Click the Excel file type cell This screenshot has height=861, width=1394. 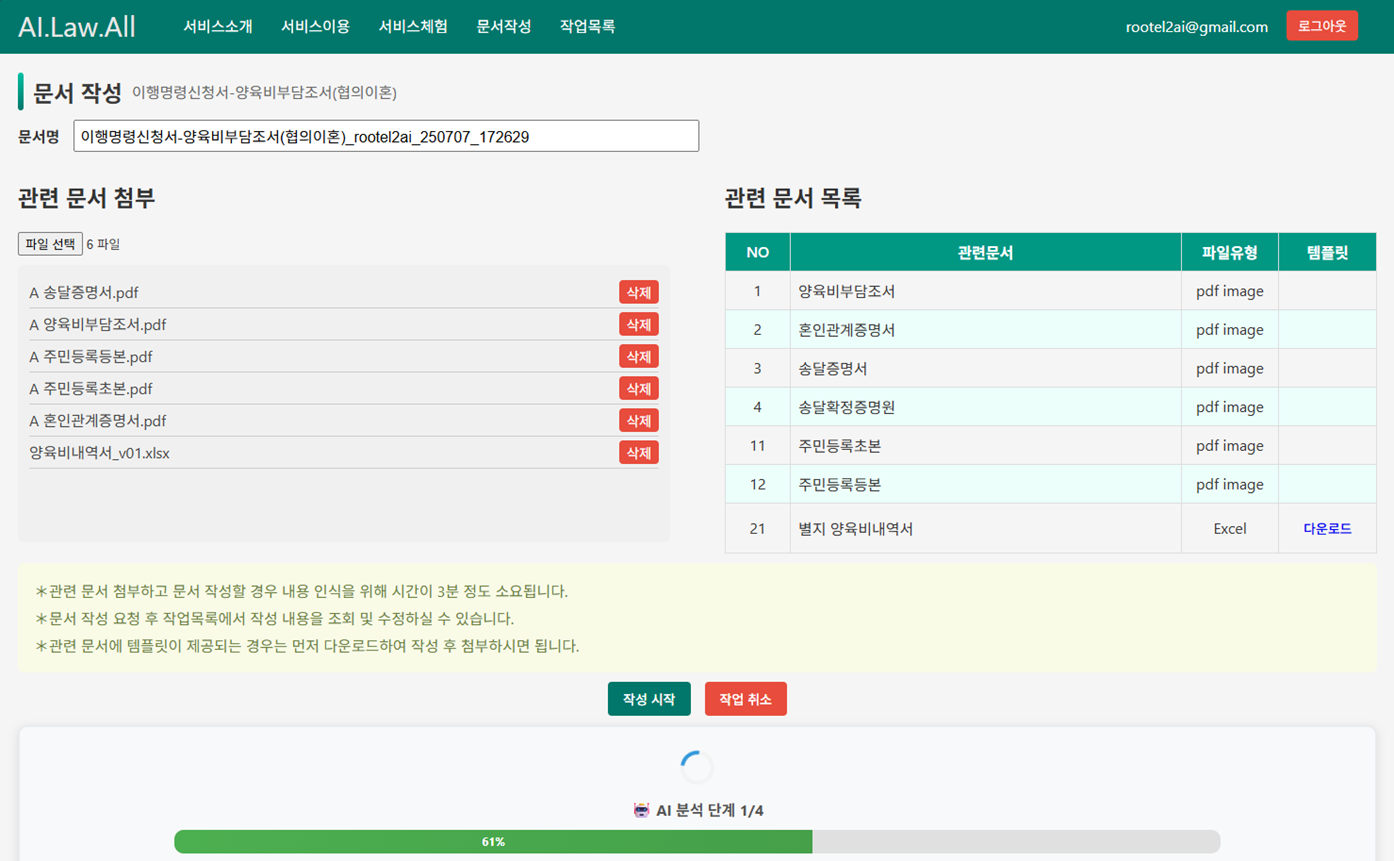(x=1229, y=528)
